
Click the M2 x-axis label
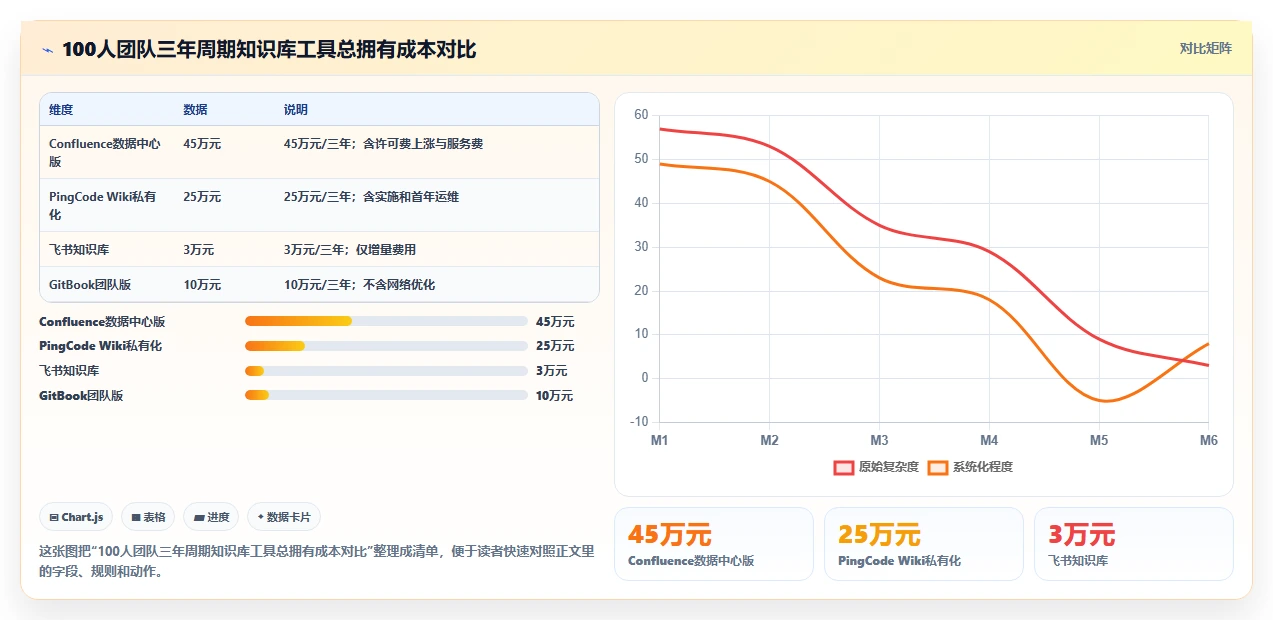click(x=770, y=440)
